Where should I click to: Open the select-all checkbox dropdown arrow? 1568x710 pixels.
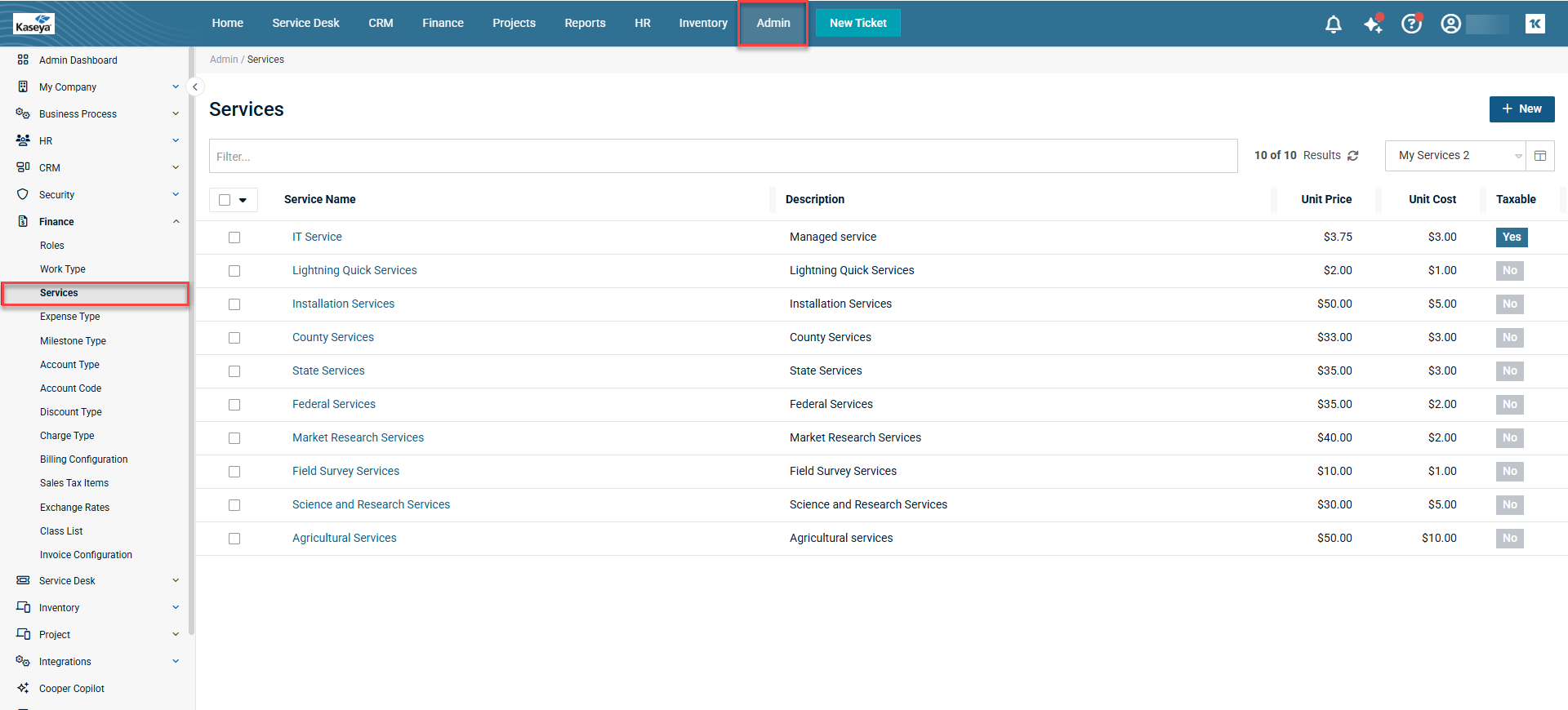pyautogui.click(x=243, y=200)
